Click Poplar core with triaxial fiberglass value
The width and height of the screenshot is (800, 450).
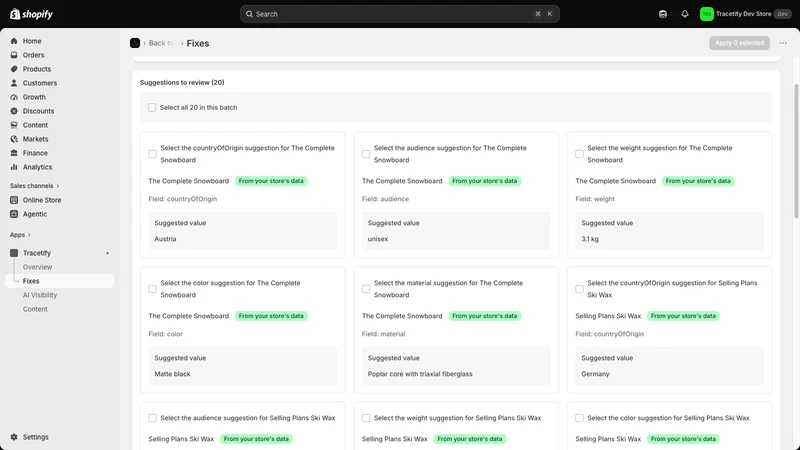tap(420, 374)
